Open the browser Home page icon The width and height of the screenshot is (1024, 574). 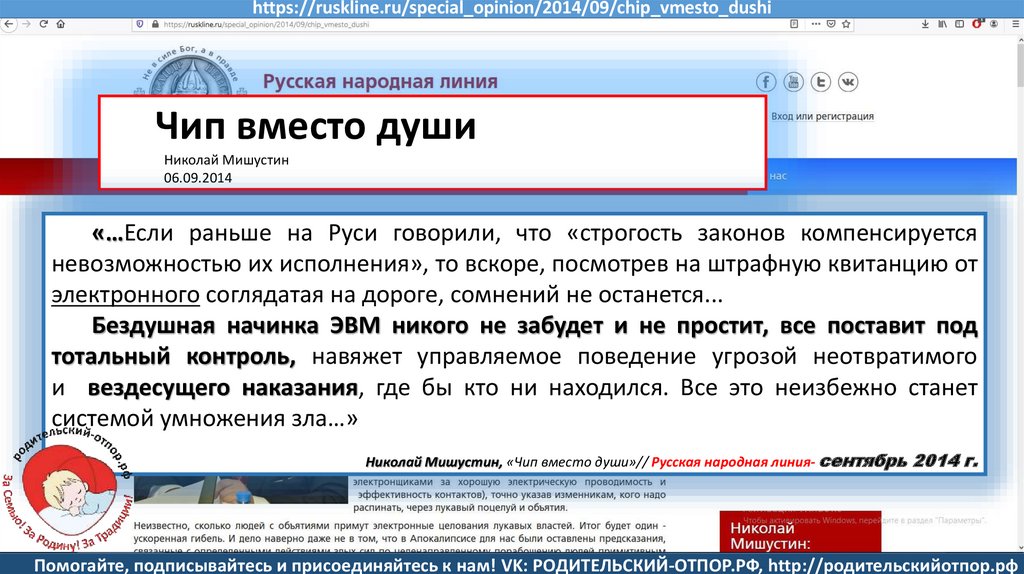[x=61, y=24]
